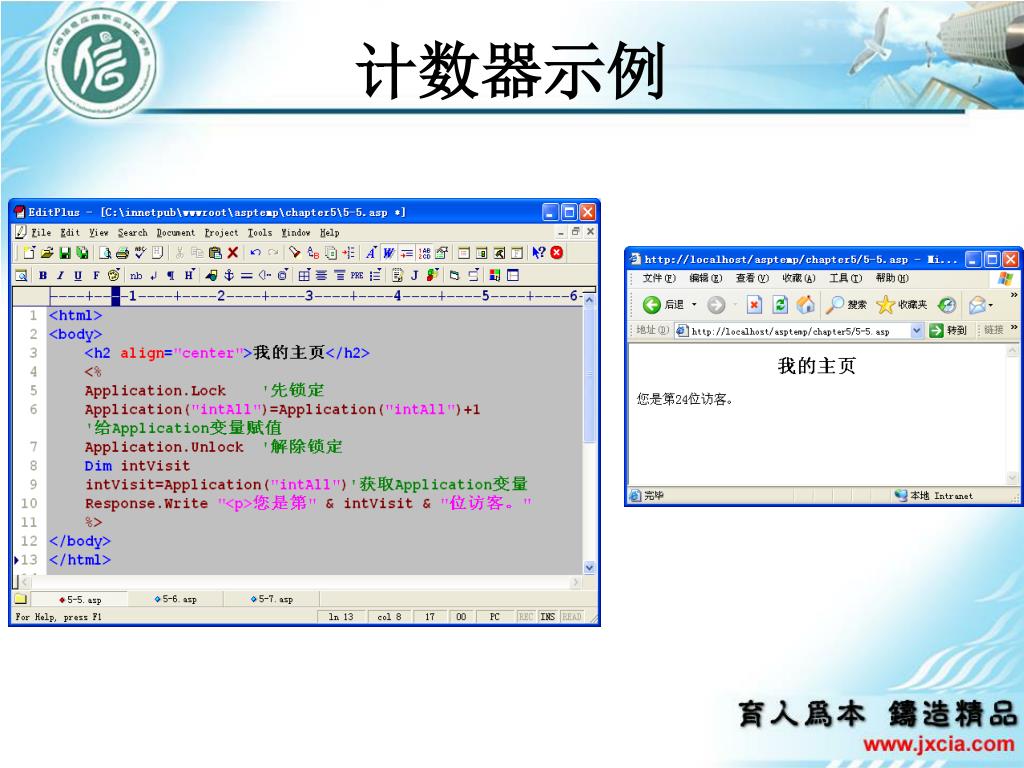The image size is (1024, 768).
Task: Insert PRE tag from HTML toolbar
Action: tap(357, 276)
